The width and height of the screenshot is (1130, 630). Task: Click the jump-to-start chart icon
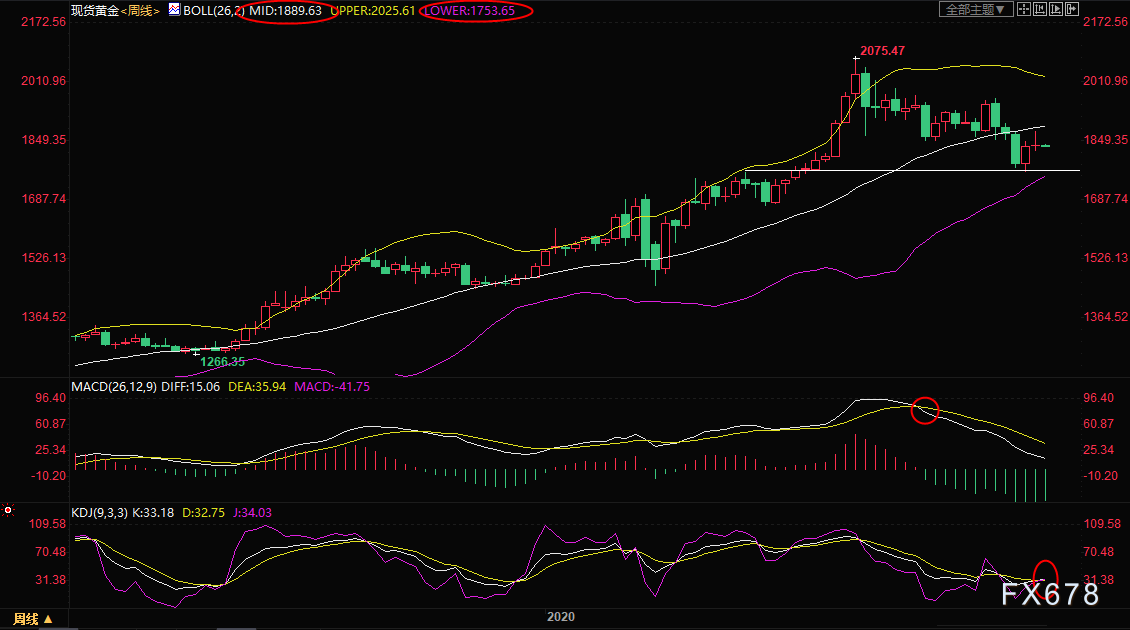pos(1040,9)
